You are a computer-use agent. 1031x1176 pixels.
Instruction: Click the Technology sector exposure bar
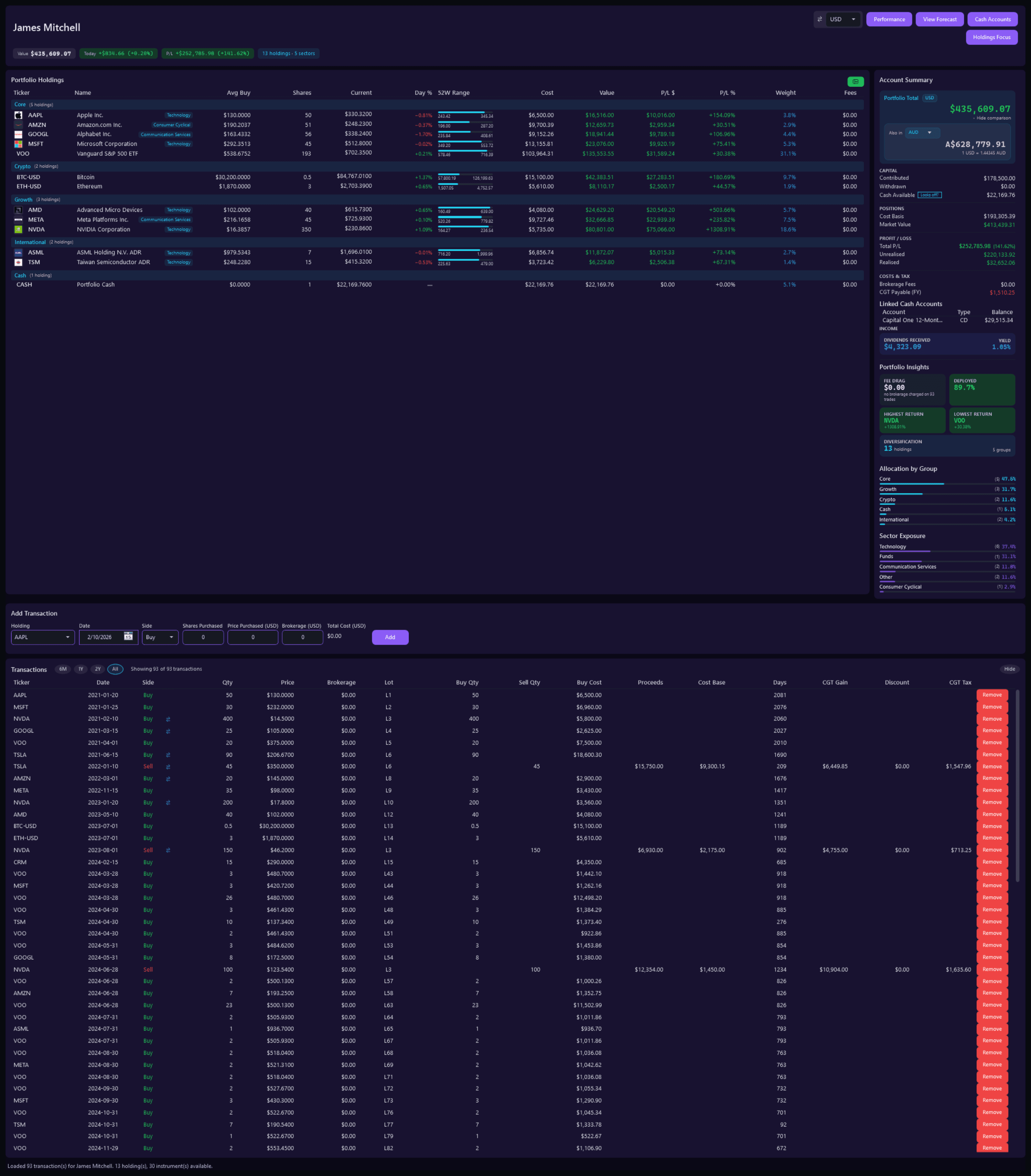click(947, 551)
